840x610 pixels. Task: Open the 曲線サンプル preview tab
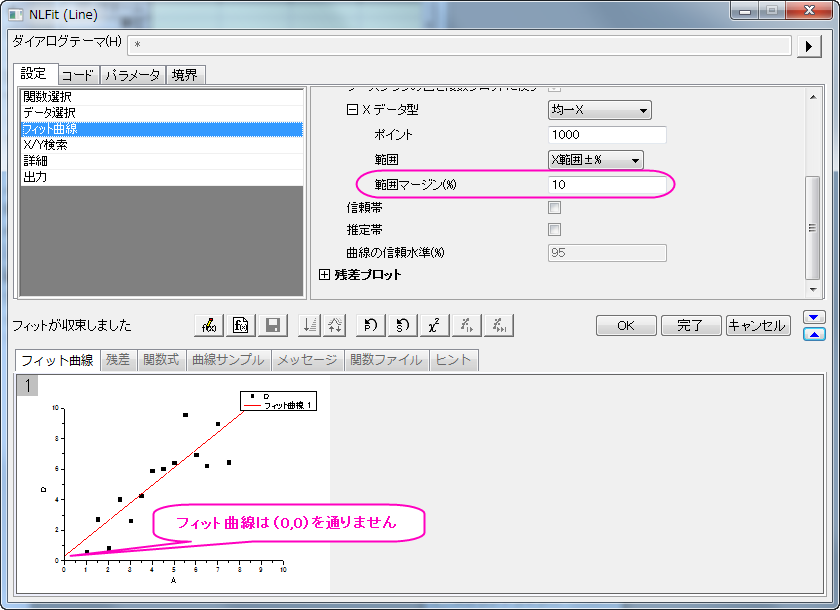(x=228, y=360)
